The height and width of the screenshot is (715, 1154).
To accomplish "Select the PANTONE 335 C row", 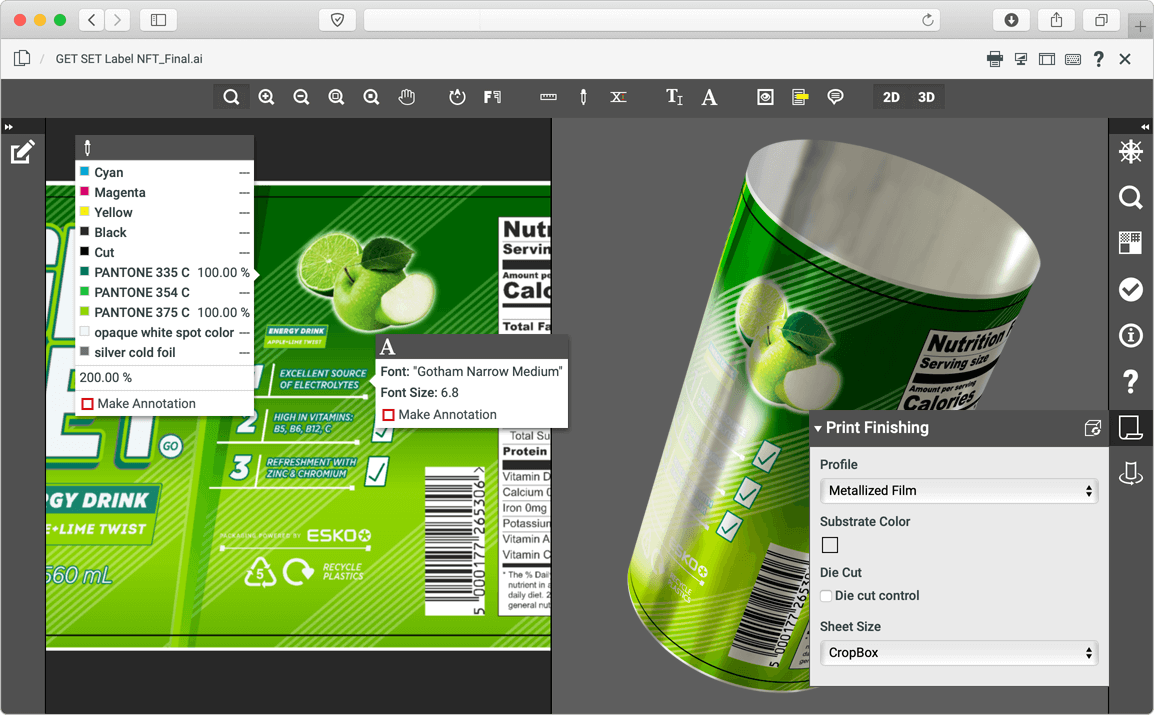I will (x=165, y=272).
